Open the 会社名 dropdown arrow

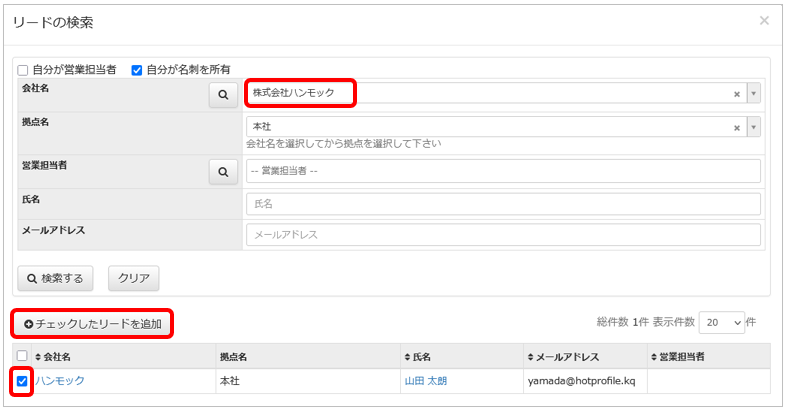tap(753, 94)
